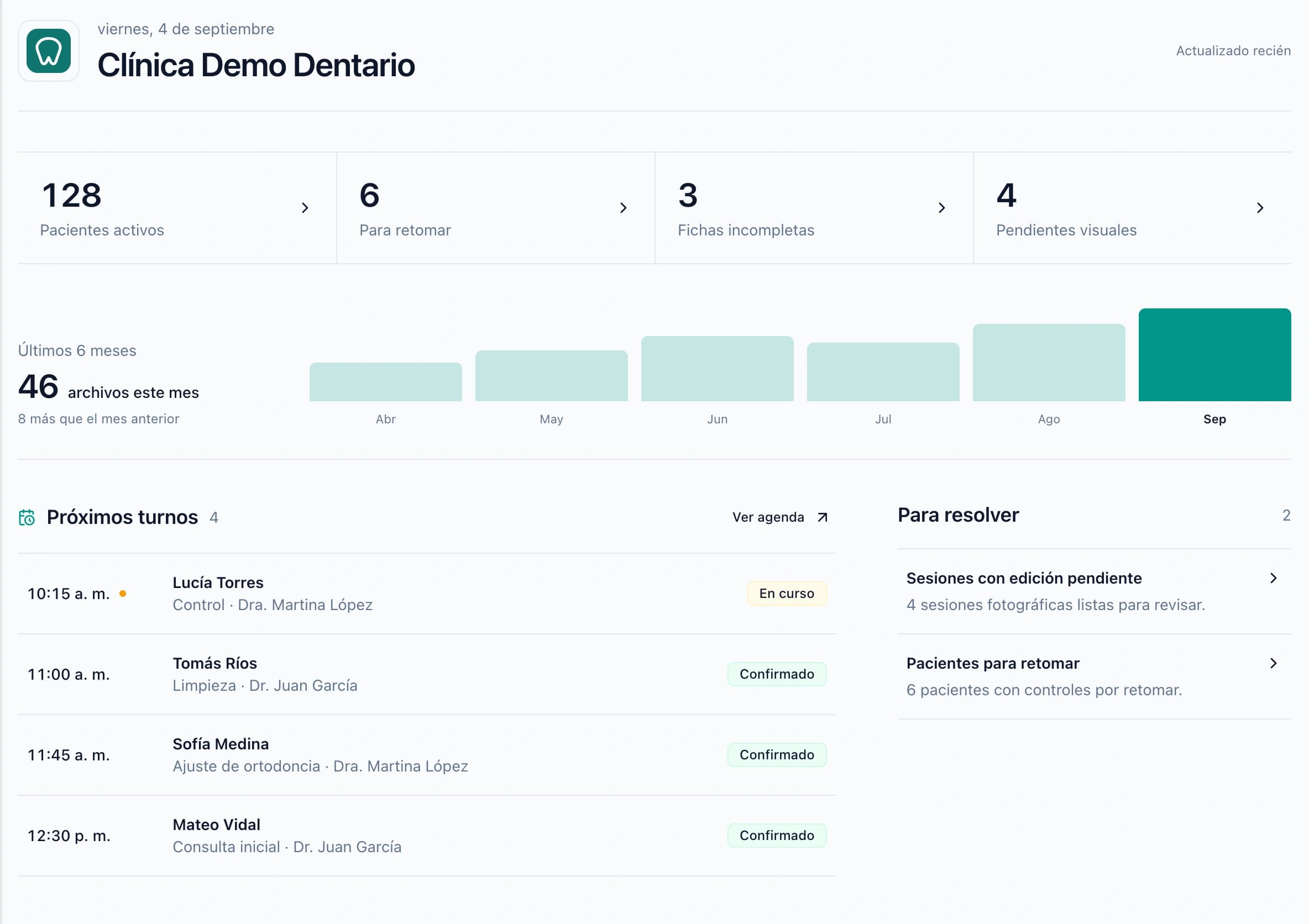Click the Para resolver heading
This screenshot has height=924, width=1309.
[958, 514]
